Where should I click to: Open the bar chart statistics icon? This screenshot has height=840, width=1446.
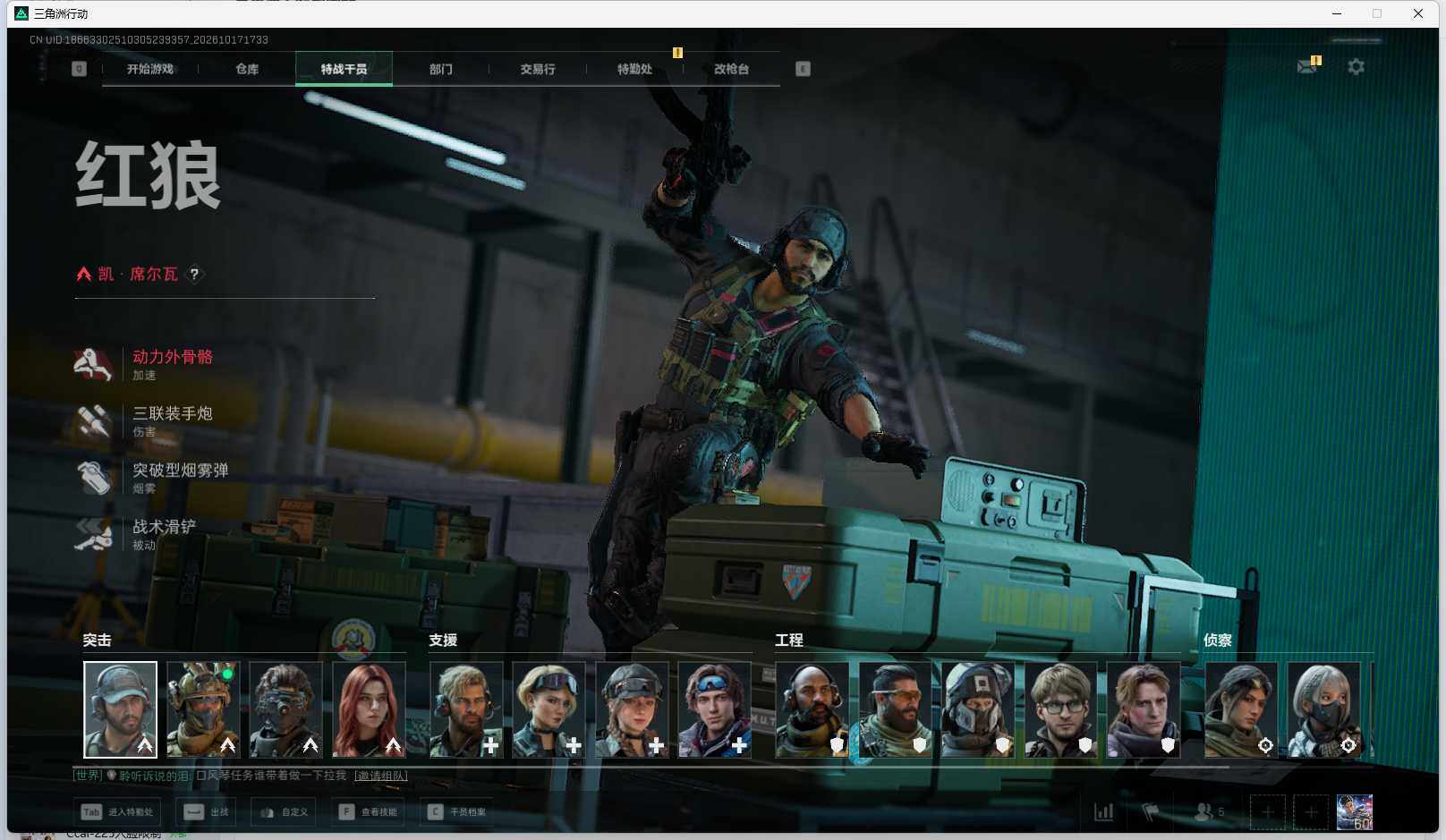1104,812
